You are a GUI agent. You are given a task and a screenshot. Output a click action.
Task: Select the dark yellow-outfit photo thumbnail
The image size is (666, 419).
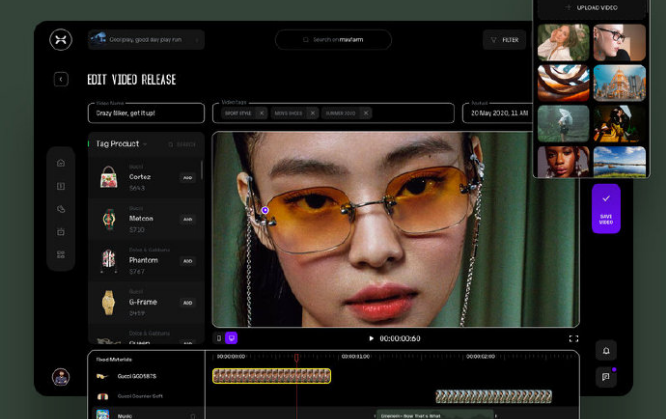(619, 124)
